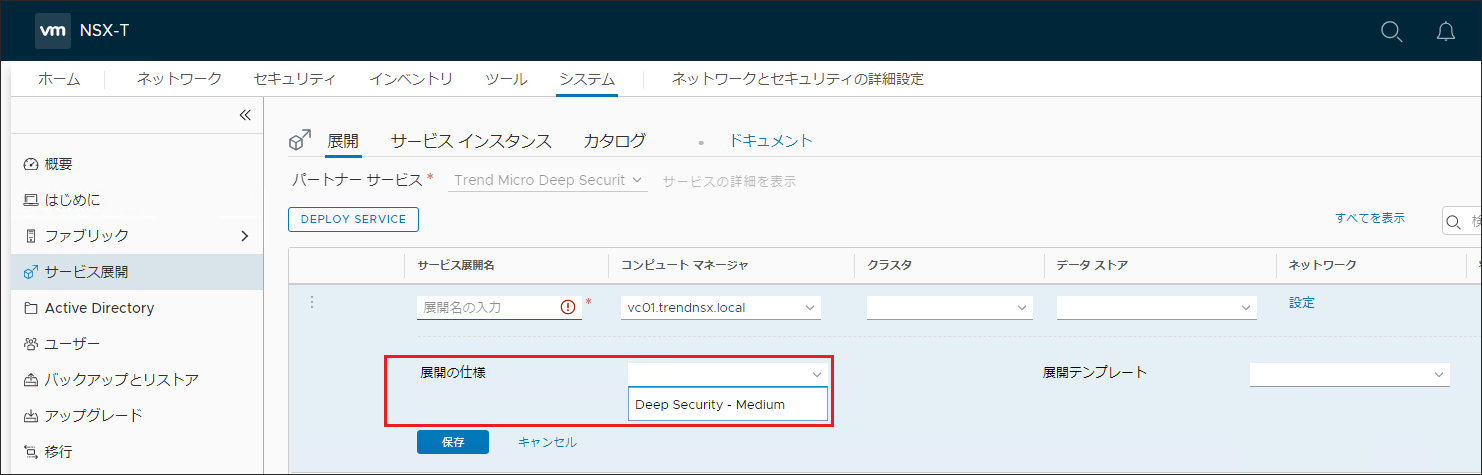Expand the ファブリック submenu arrow
1482x475 pixels.
[244, 236]
